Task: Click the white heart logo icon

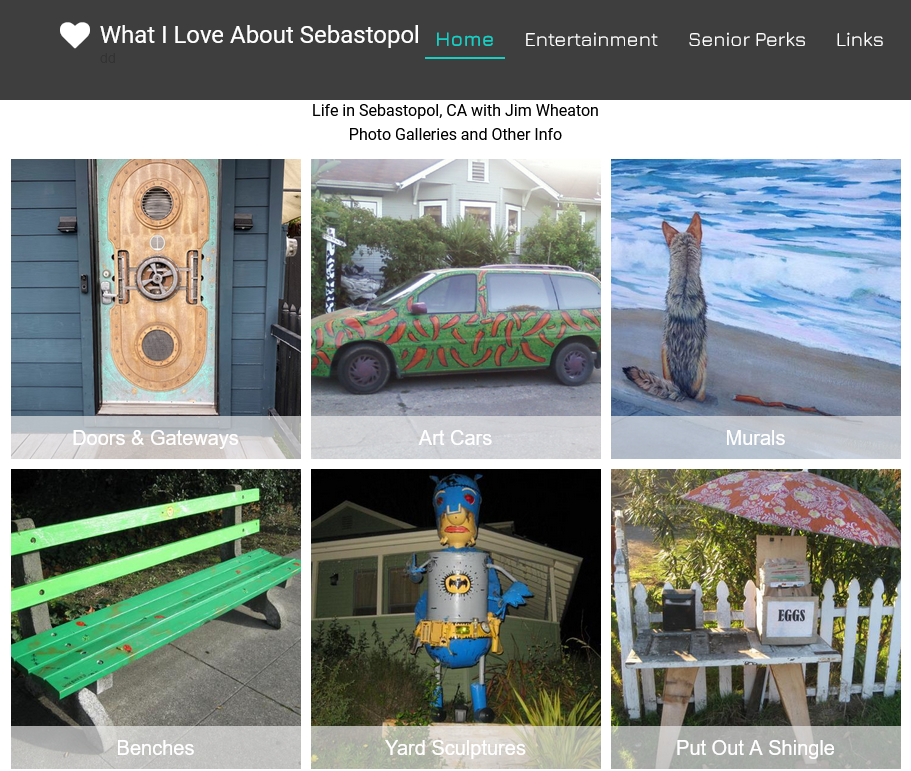Action: (75, 36)
